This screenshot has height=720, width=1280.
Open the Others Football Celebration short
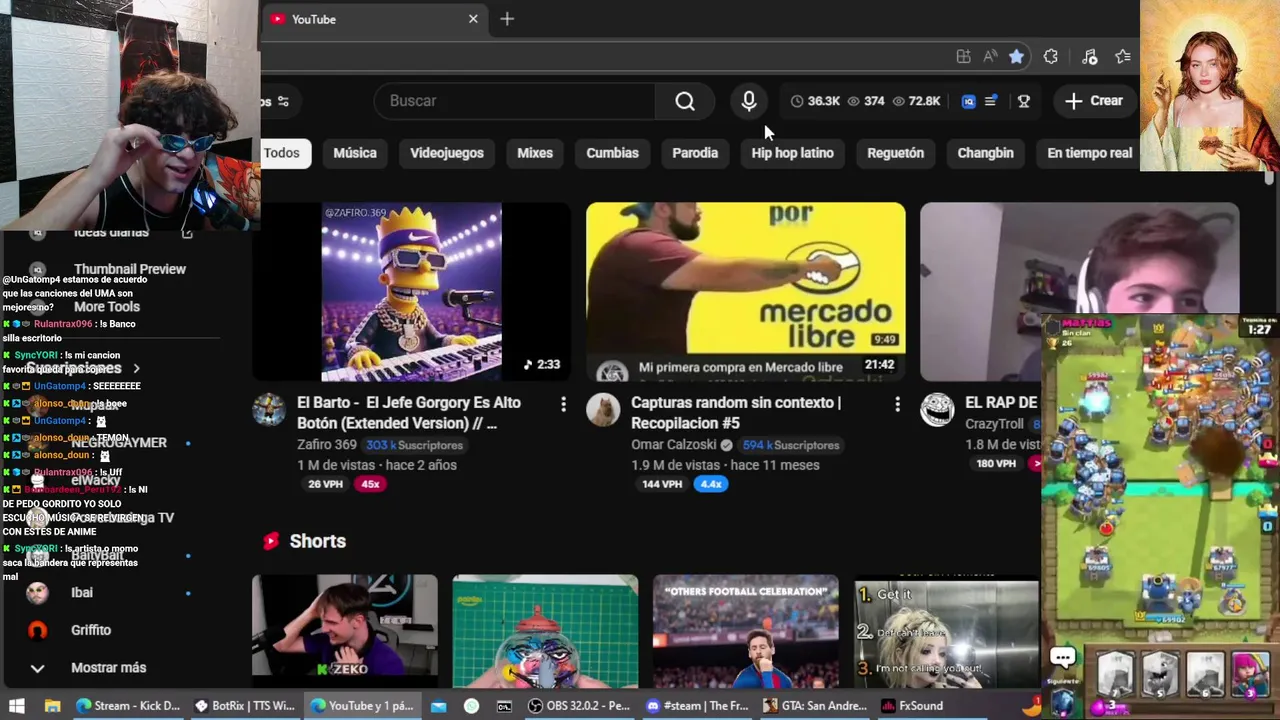click(746, 631)
